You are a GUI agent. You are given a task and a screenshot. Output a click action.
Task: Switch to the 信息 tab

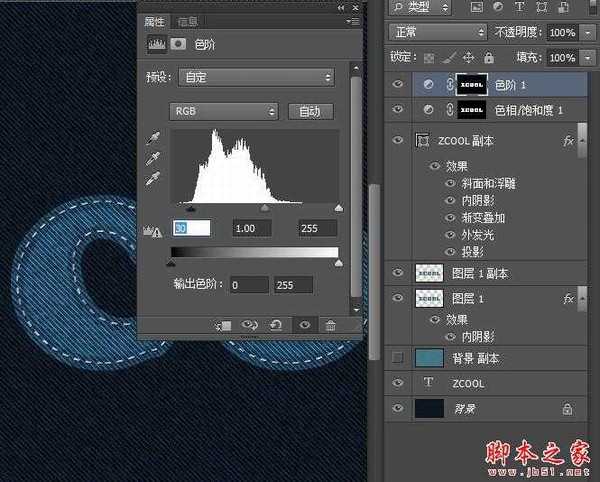(x=188, y=22)
